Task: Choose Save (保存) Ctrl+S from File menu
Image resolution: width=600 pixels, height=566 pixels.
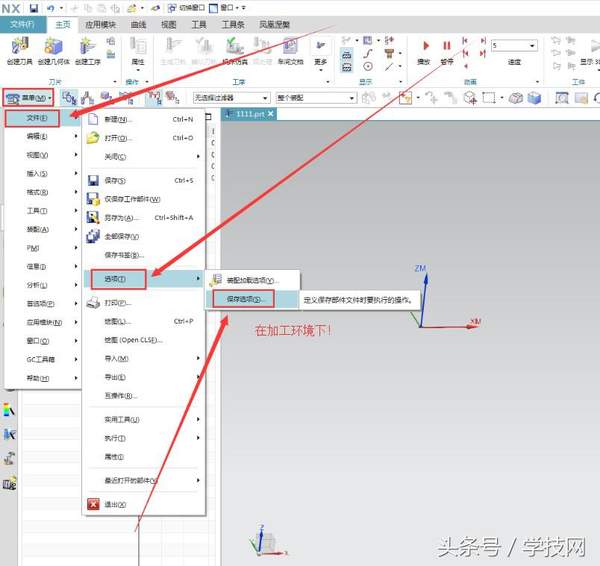Action: 143,180
